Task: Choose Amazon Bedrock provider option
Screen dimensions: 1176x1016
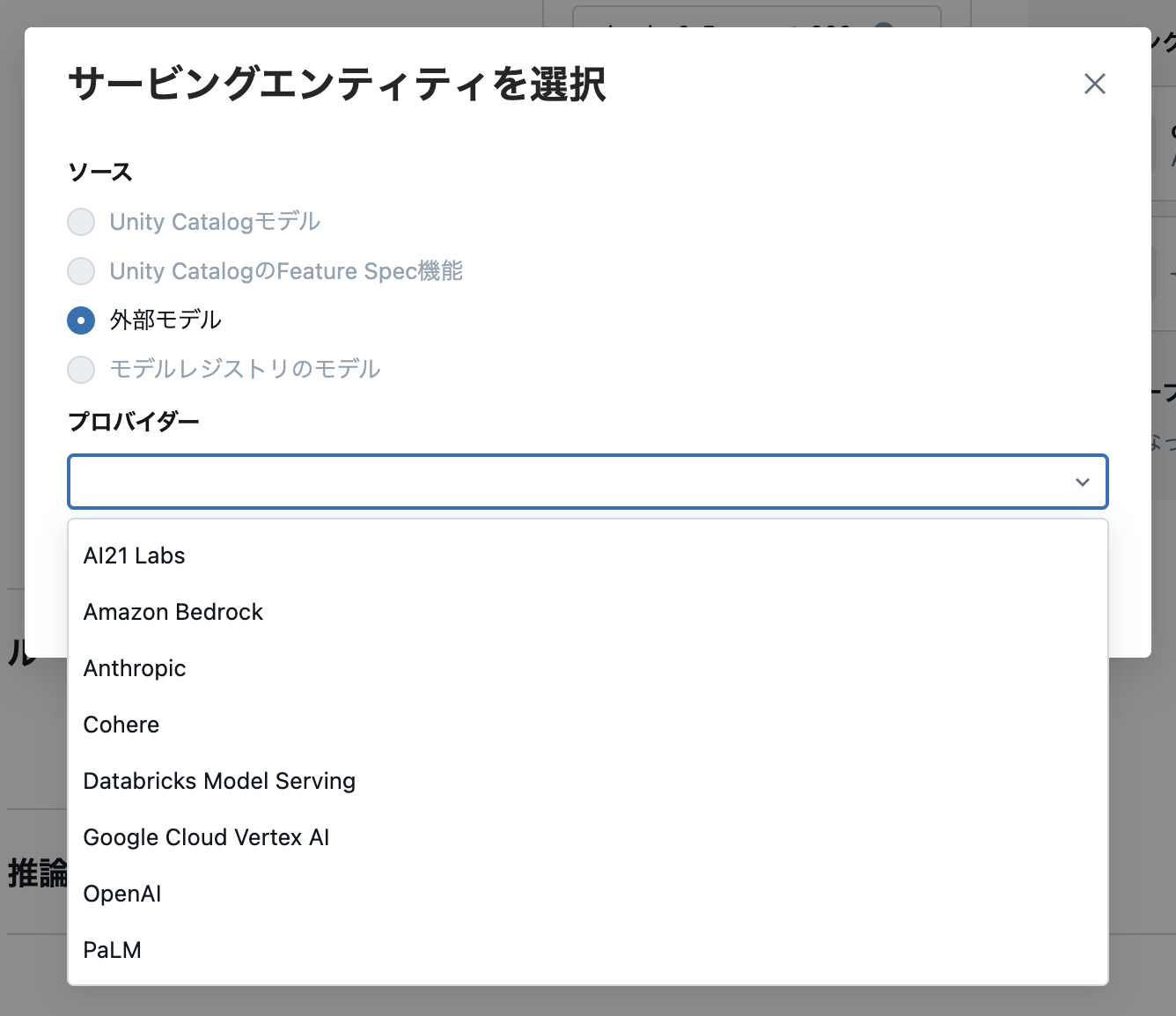Action: click(587, 612)
